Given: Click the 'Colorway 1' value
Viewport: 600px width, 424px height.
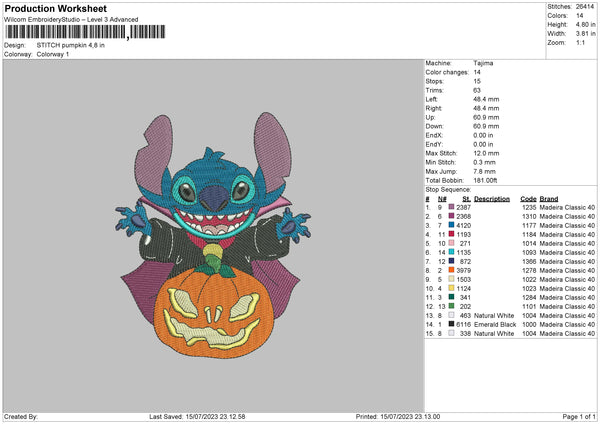Looking at the screenshot, I should pyautogui.click(x=52, y=54).
